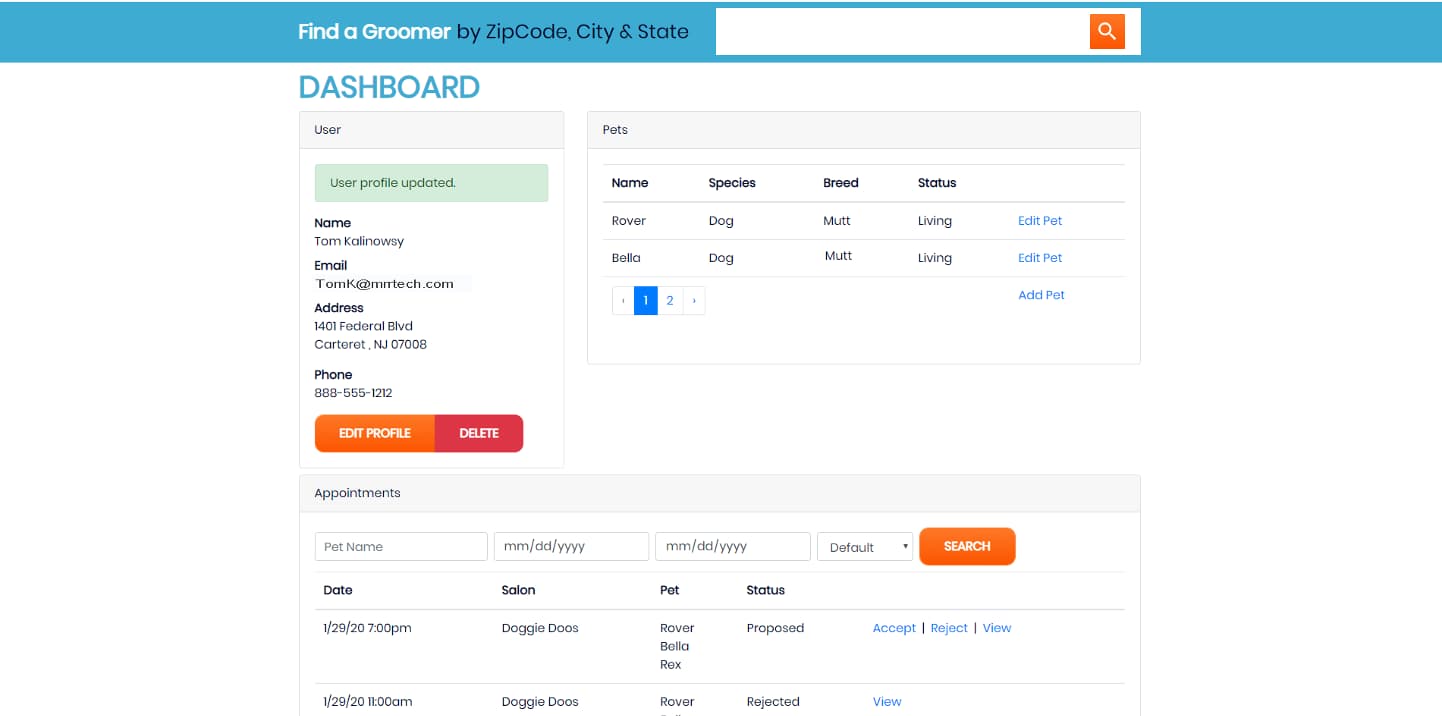The height and width of the screenshot is (716, 1442).
Task: Edit Pet for Bella
Action: [x=1039, y=257]
